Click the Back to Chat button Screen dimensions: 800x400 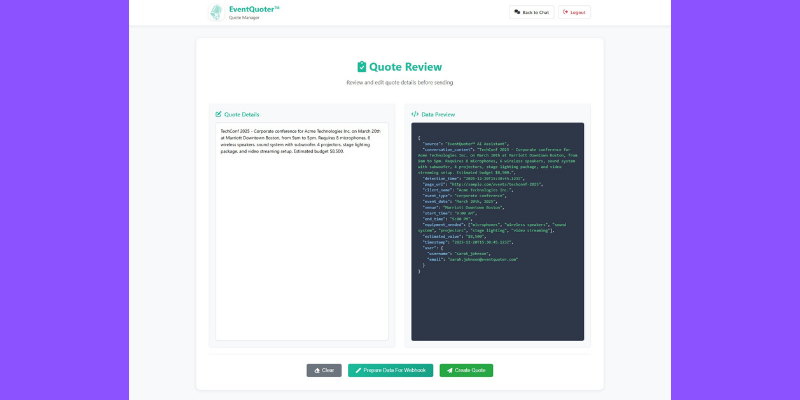click(531, 12)
